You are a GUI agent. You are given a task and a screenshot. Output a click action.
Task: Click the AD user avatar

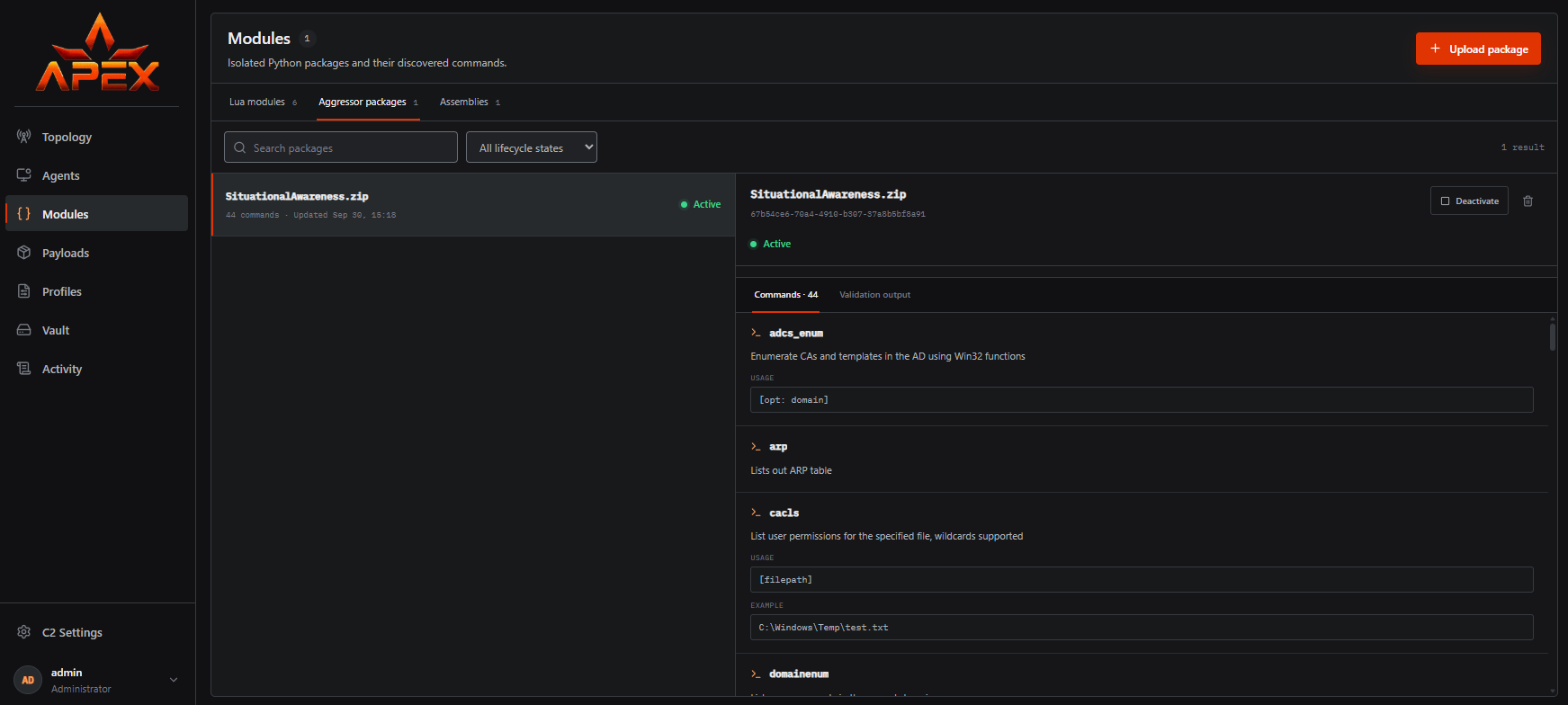[28, 680]
